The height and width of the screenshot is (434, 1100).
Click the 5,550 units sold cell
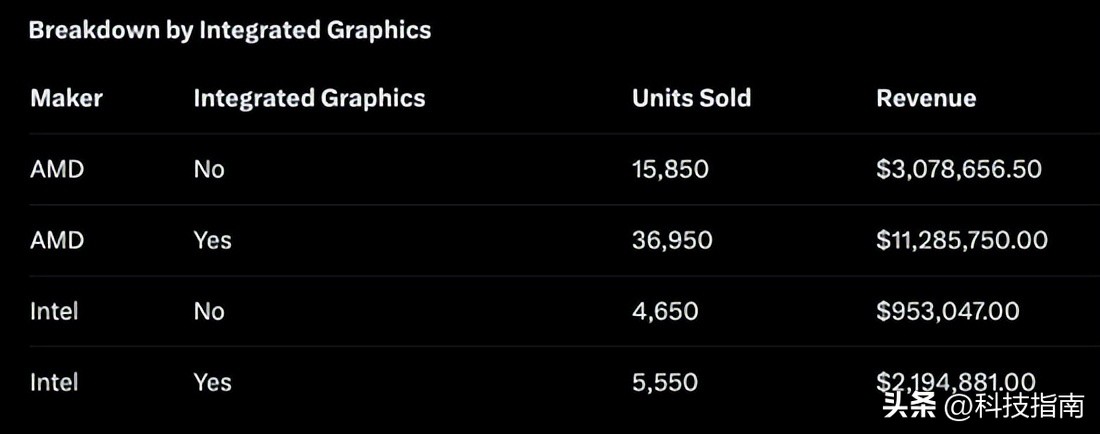coord(665,382)
